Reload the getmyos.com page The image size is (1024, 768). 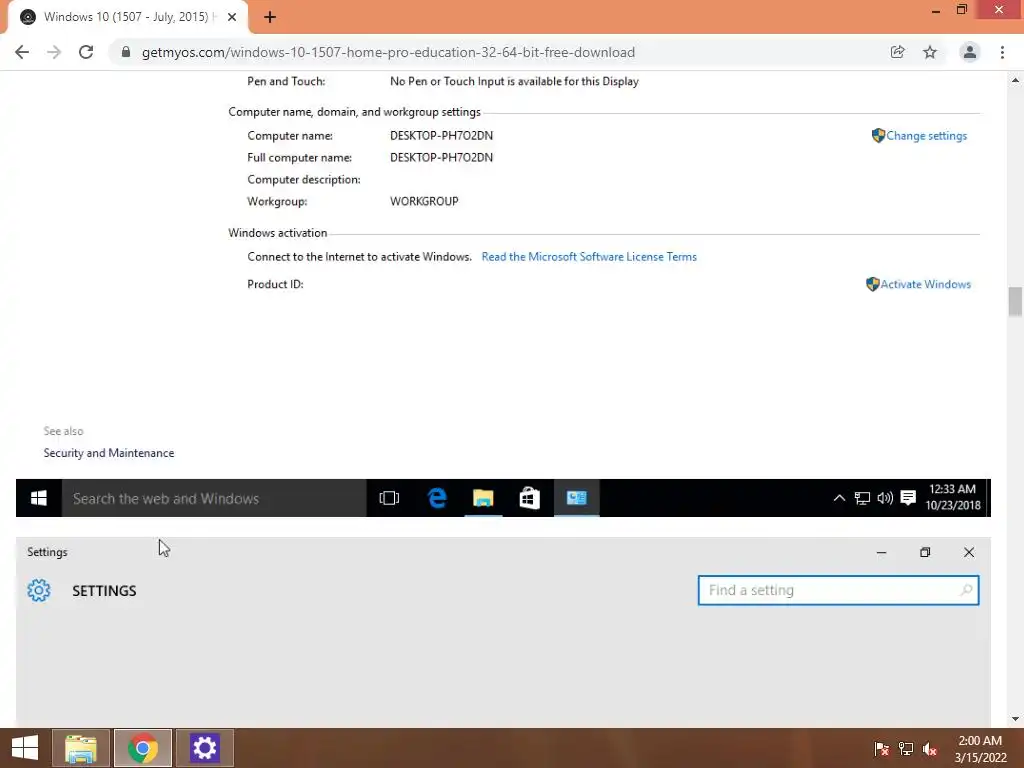pyautogui.click(x=86, y=52)
